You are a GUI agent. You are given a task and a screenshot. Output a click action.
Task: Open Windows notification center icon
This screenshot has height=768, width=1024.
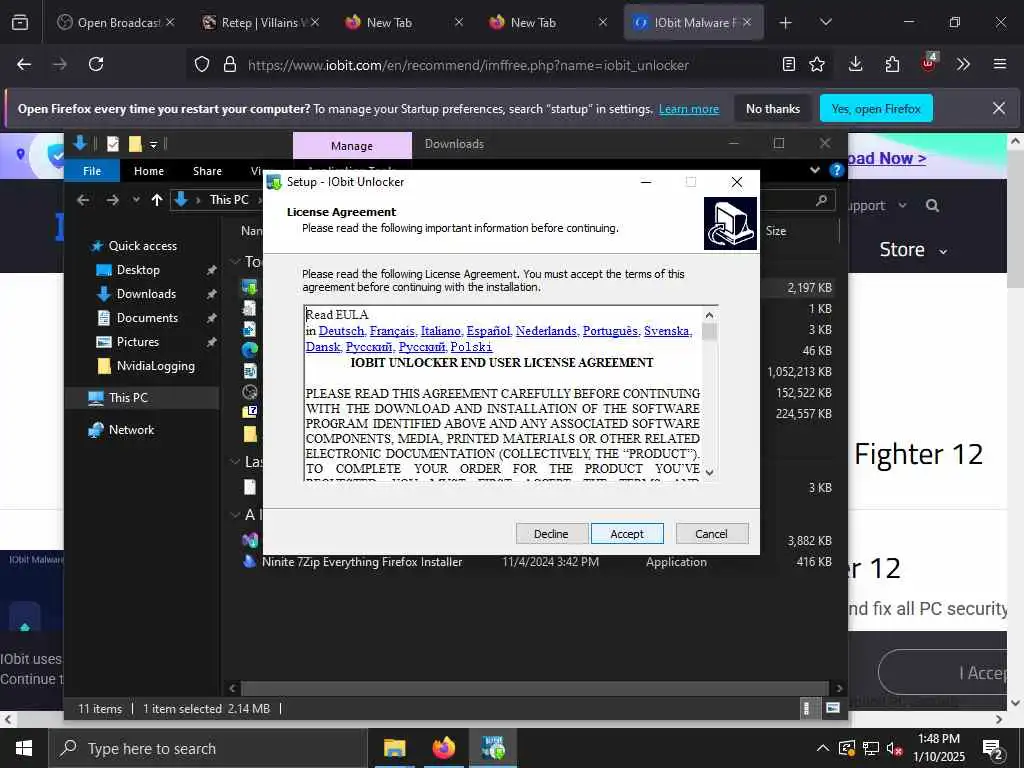(x=992, y=749)
